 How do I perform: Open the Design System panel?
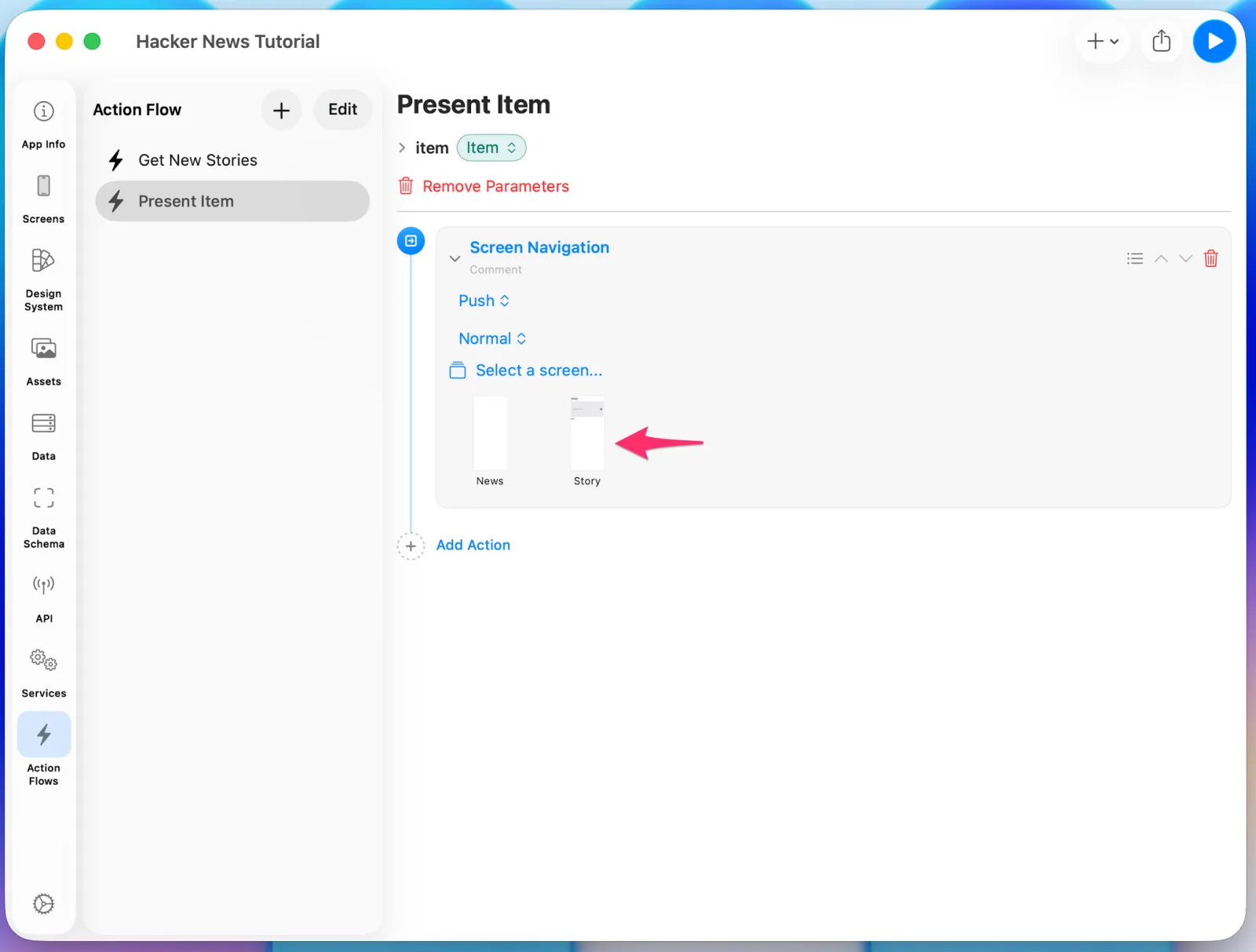[43, 279]
